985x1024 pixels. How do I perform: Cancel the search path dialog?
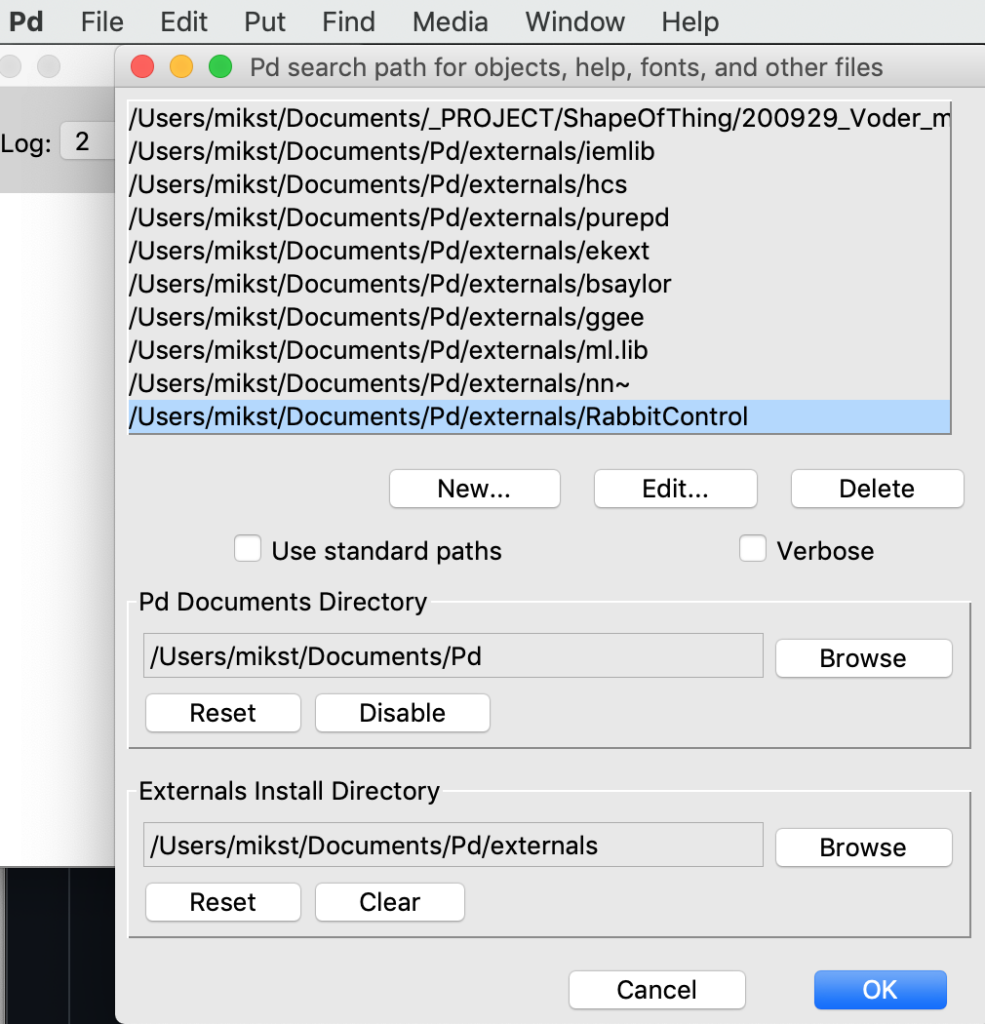point(656,989)
